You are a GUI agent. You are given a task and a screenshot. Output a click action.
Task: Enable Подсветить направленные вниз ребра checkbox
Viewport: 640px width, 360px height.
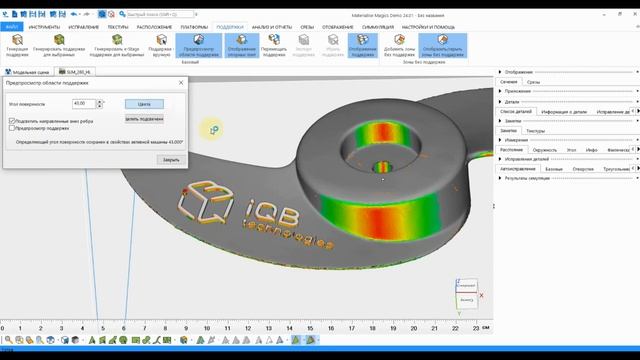pyautogui.click(x=12, y=121)
